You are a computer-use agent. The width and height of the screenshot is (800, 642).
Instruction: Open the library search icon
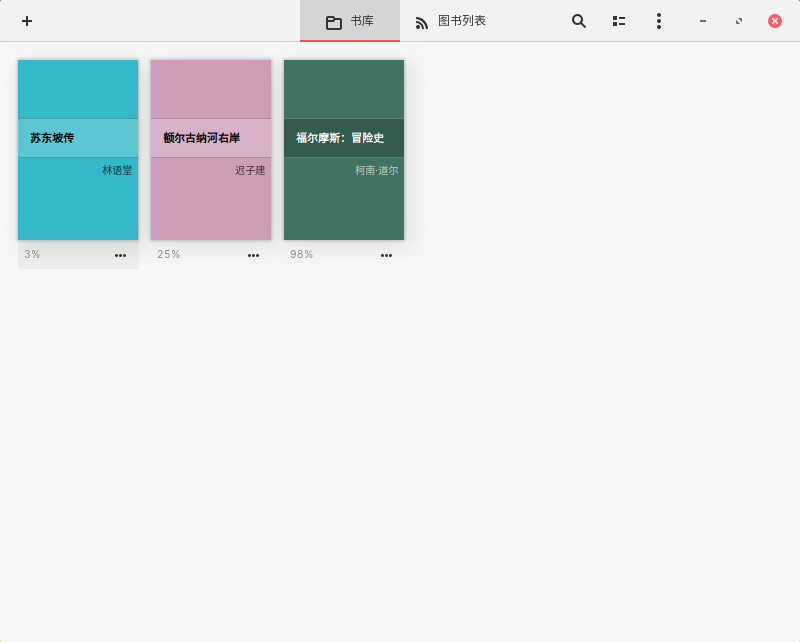point(578,21)
